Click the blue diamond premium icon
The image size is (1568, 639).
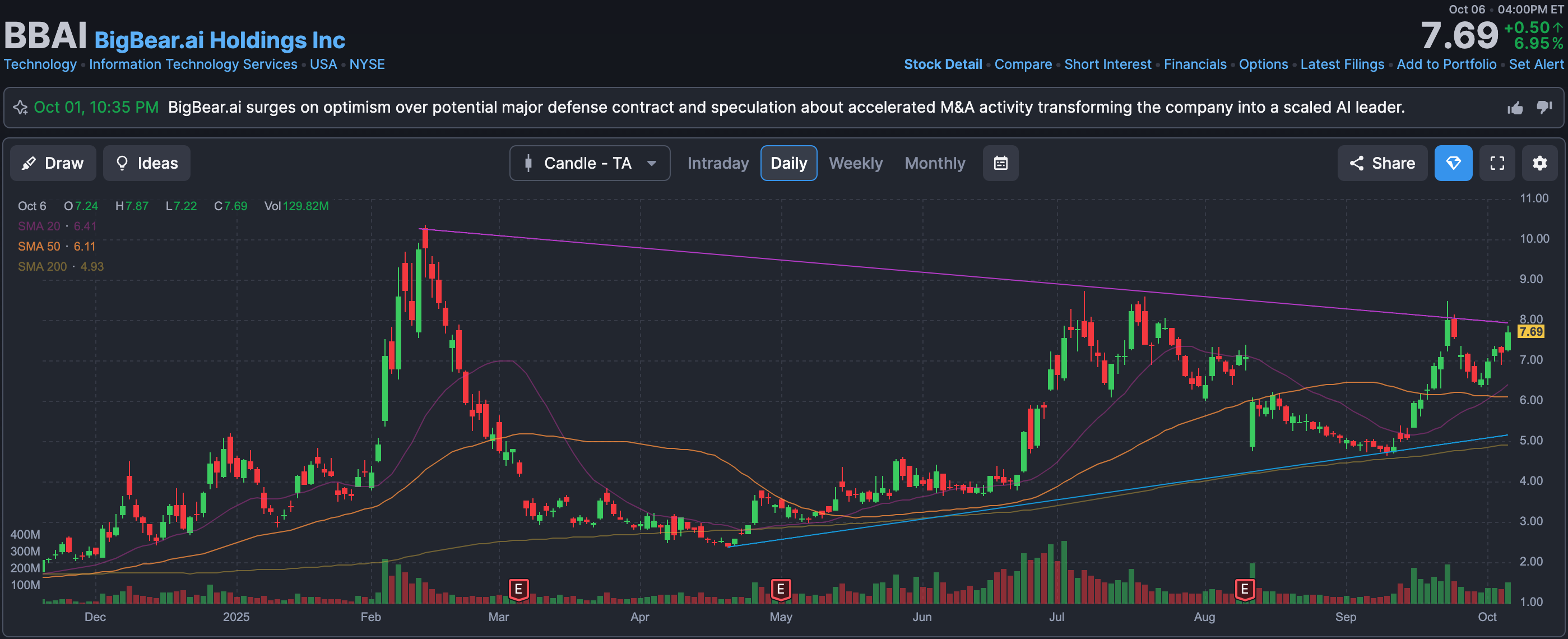pos(1453,163)
